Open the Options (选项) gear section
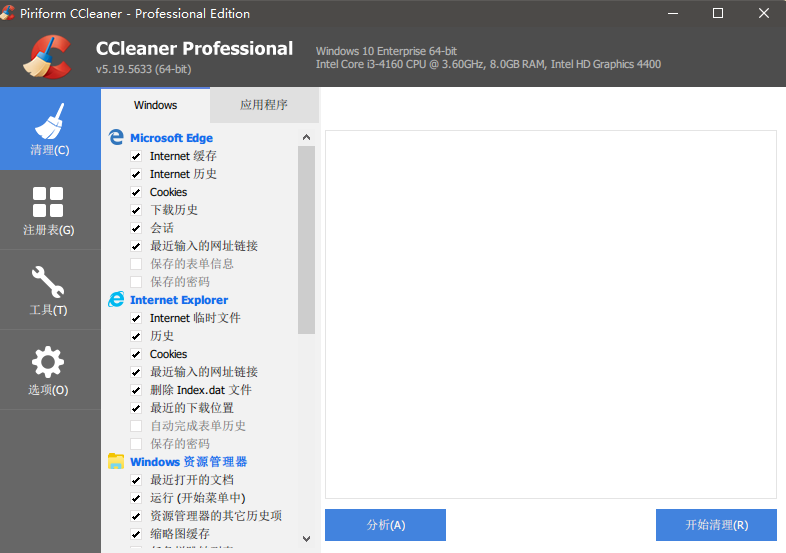 50,370
